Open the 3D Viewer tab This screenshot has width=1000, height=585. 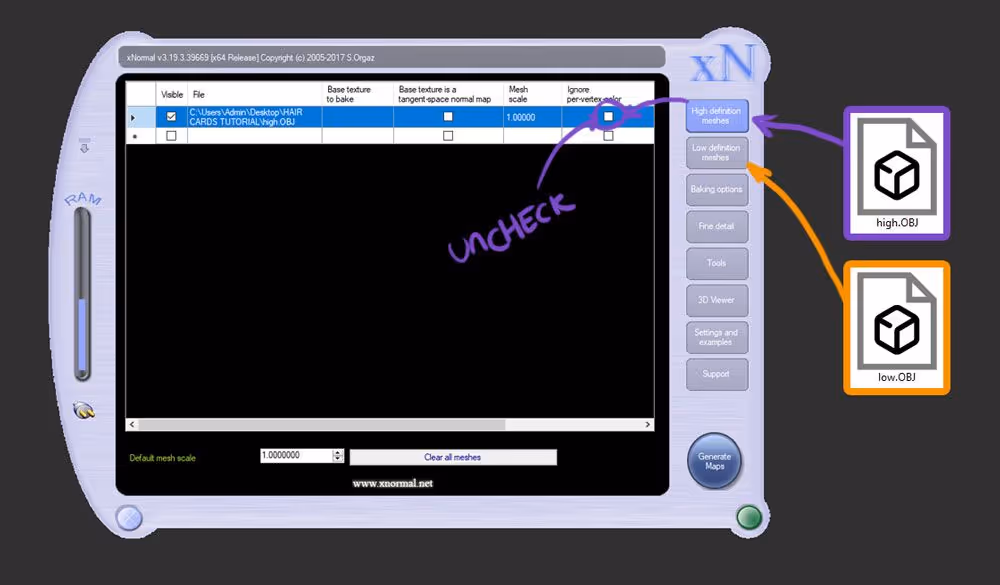click(x=717, y=300)
